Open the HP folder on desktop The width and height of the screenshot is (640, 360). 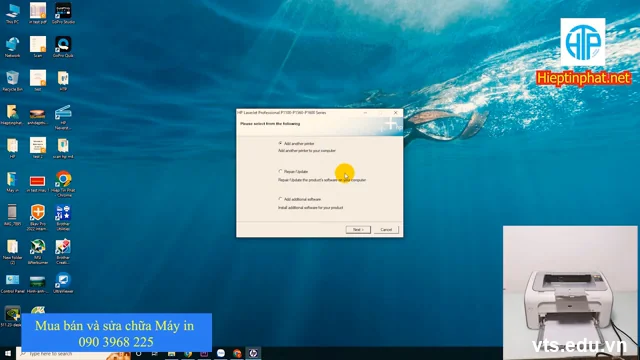pos(12,148)
